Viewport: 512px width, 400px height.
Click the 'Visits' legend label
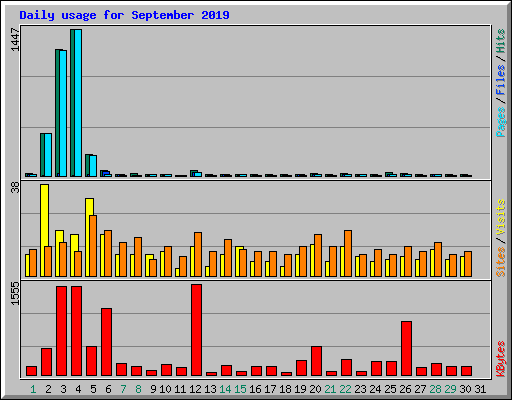pos(501,218)
